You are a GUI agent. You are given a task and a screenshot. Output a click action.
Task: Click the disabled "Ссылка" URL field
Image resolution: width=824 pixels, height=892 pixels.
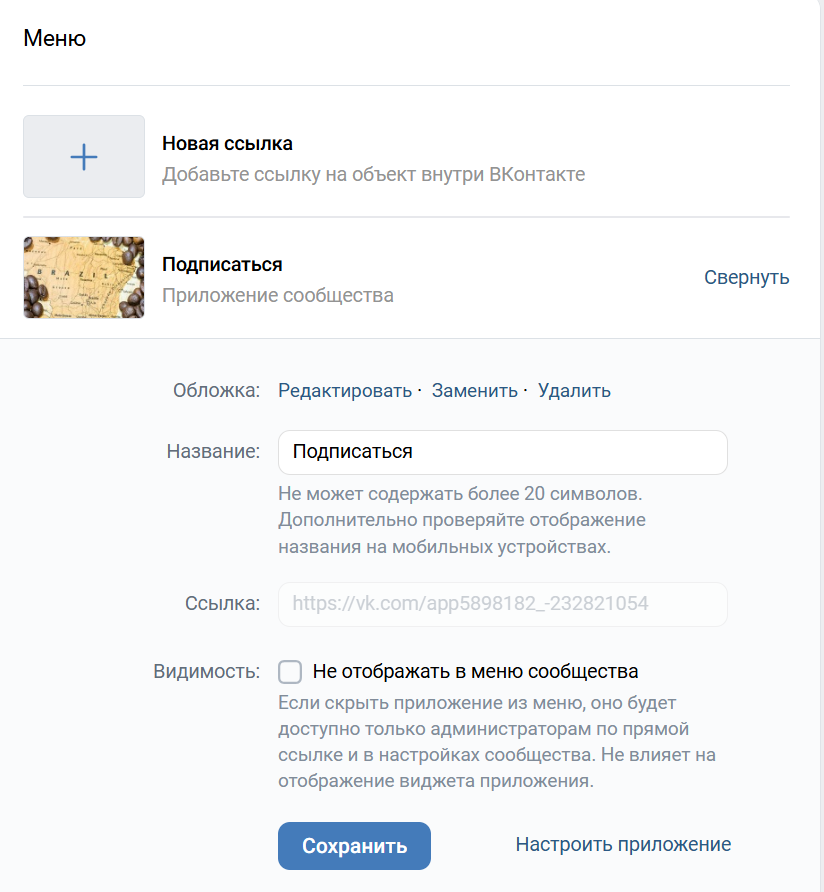(x=502, y=604)
